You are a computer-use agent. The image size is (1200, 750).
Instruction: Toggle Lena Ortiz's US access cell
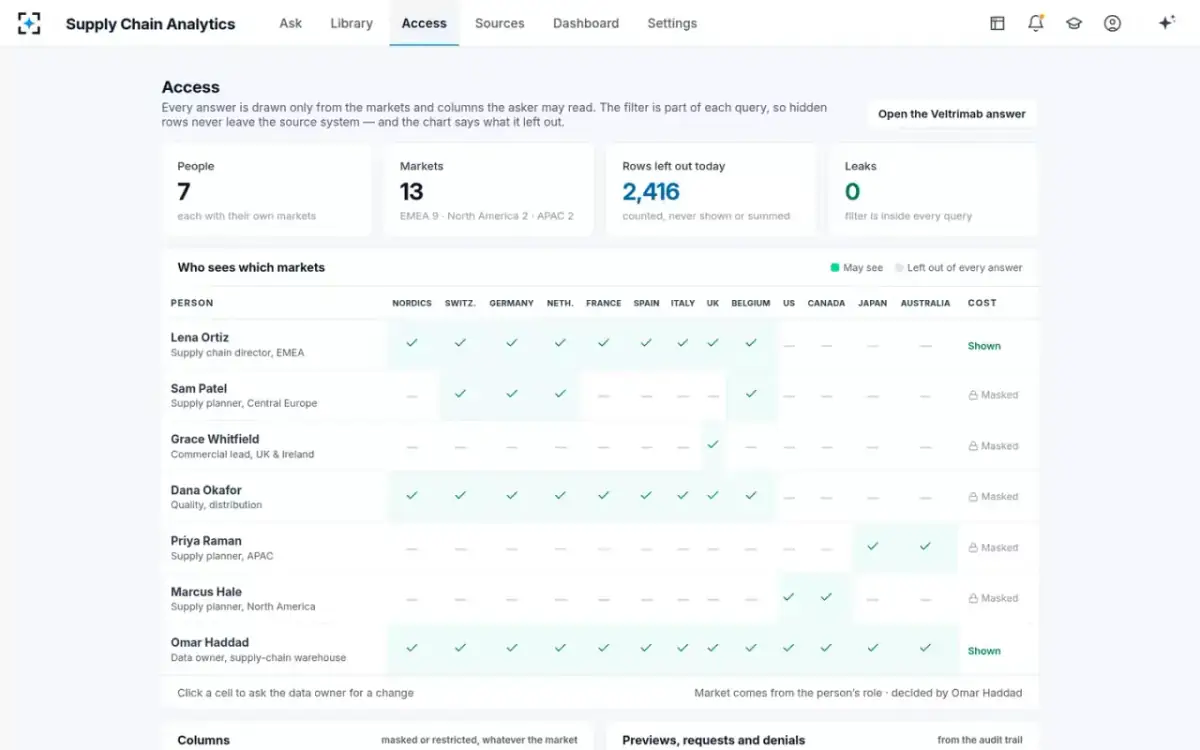[x=789, y=345]
